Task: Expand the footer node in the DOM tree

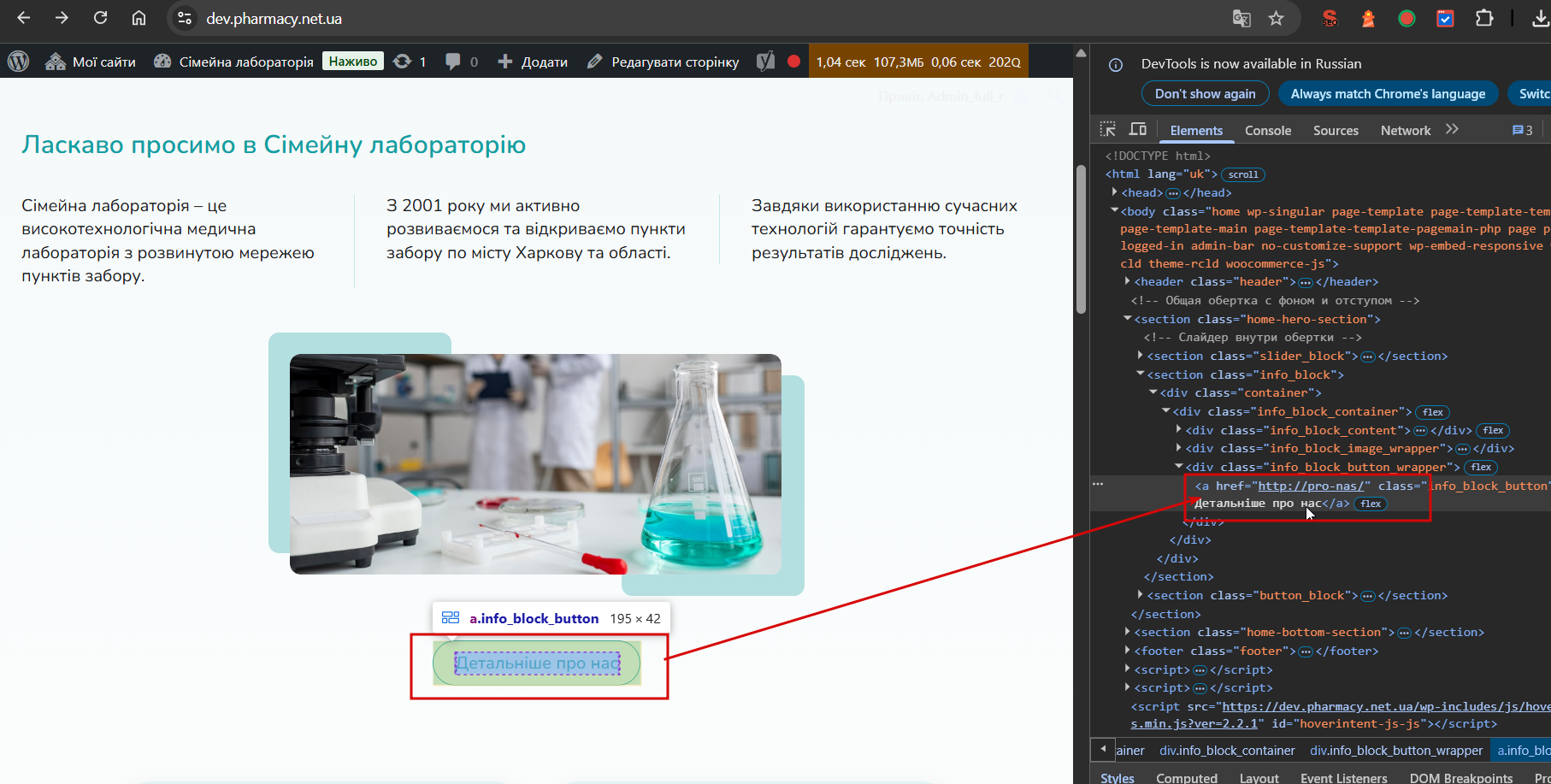Action: click(1127, 651)
